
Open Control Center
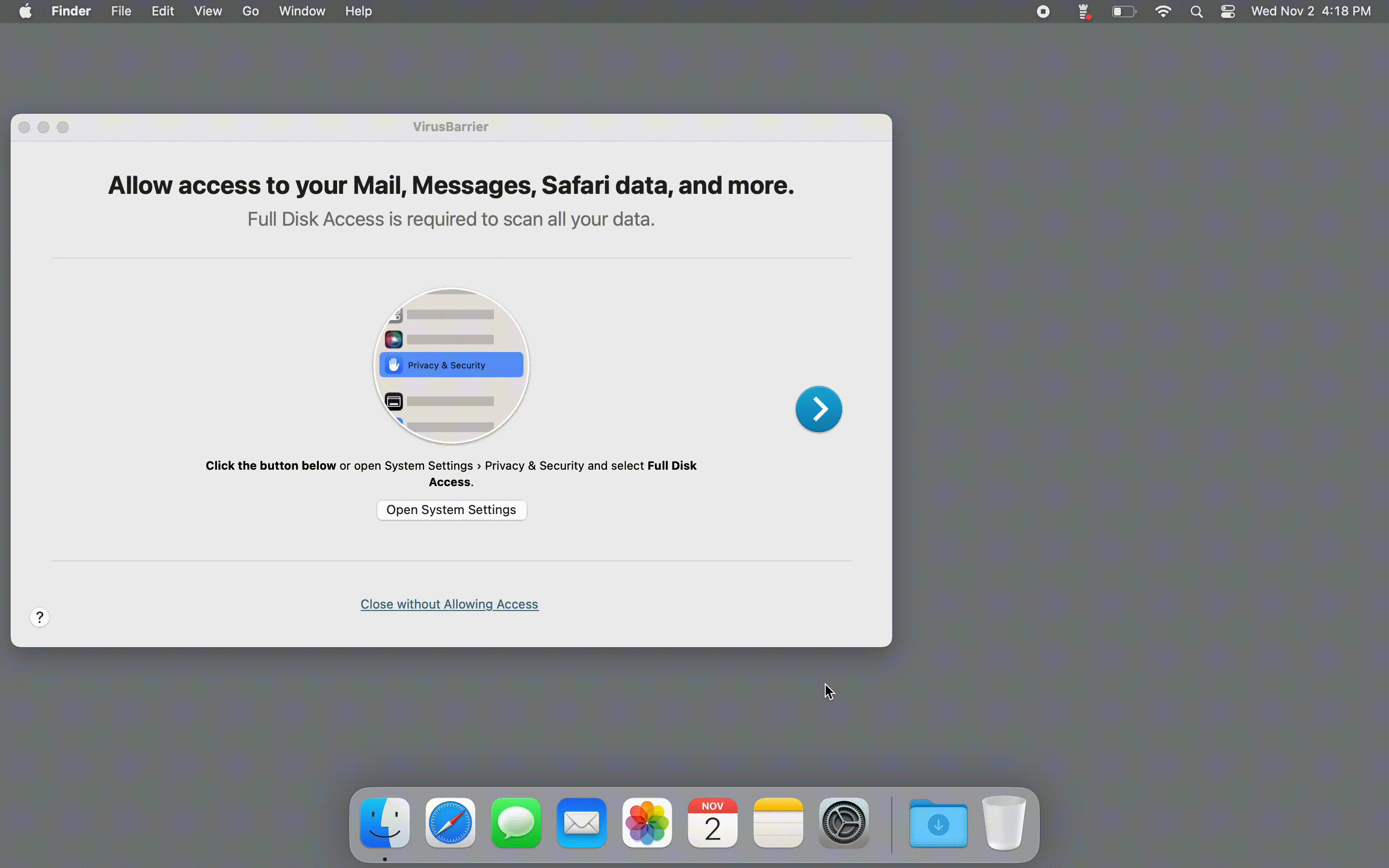pyautogui.click(x=1228, y=11)
